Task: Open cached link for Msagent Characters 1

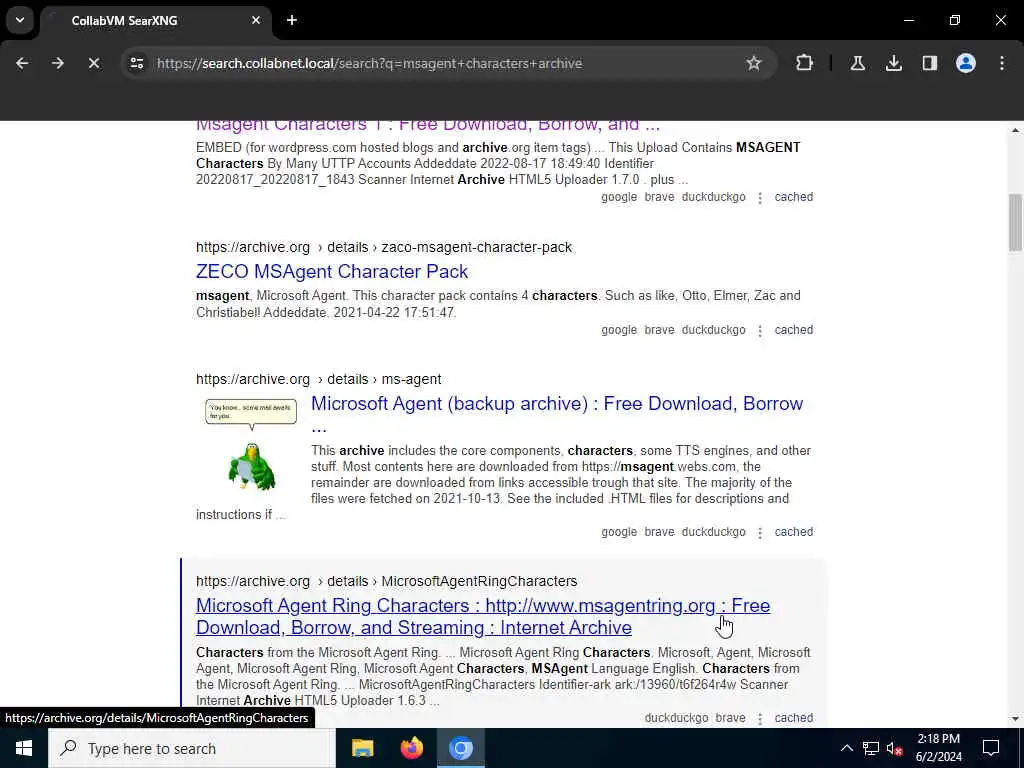Action: pyautogui.click(x=793, y=197)
